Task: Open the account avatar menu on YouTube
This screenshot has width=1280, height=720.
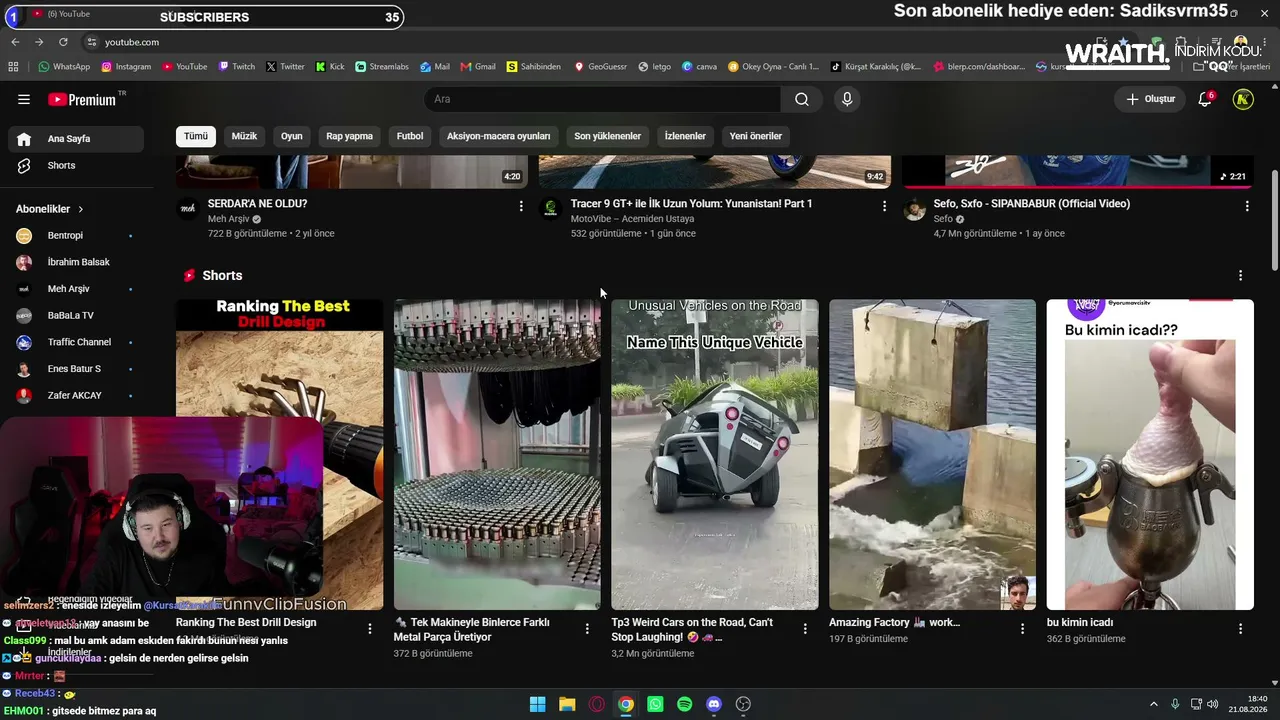Action: (x=1243, y=99)
